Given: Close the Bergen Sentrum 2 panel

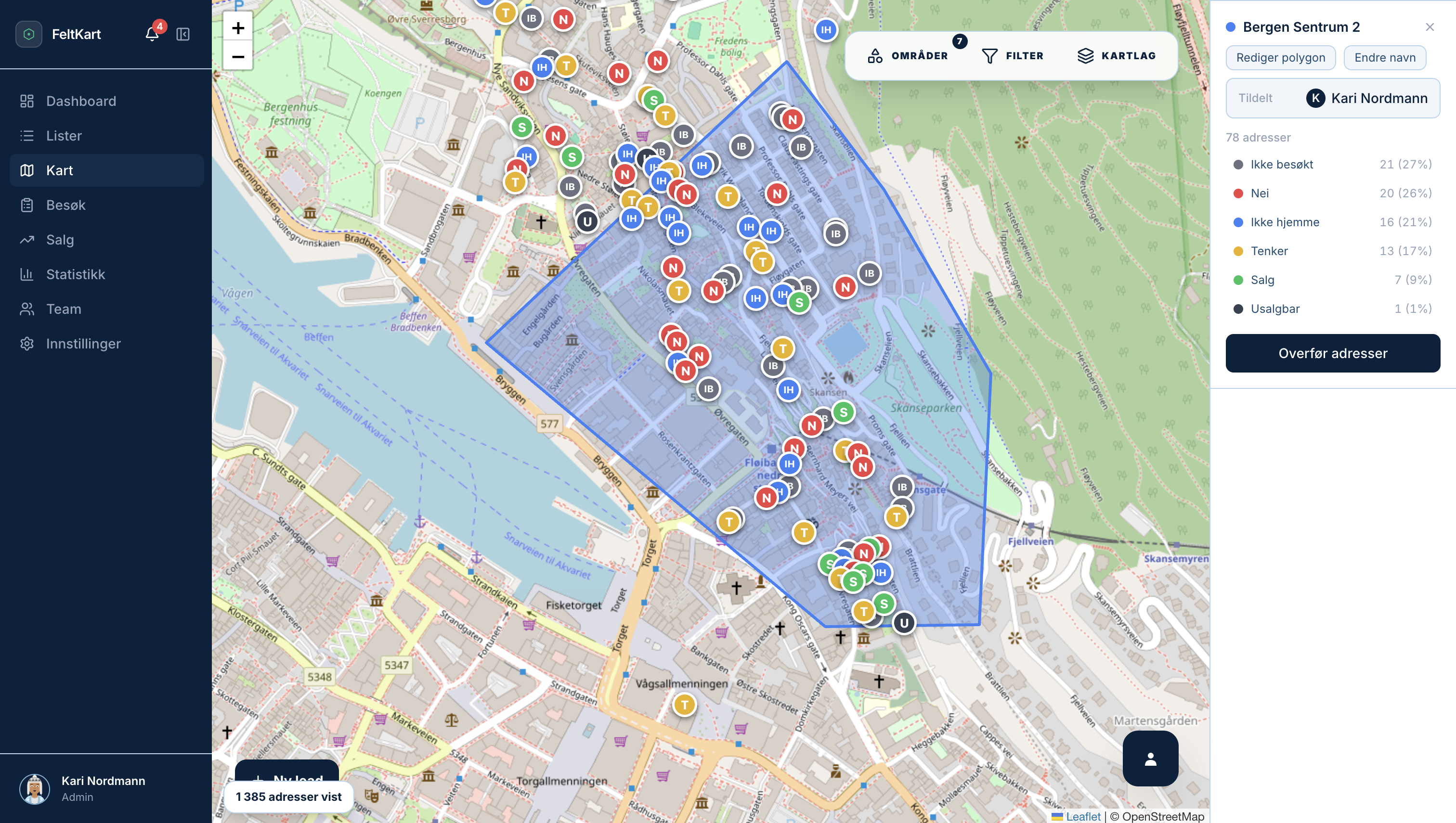Looking at the screenshot, I should click(x=1430, y=27).
